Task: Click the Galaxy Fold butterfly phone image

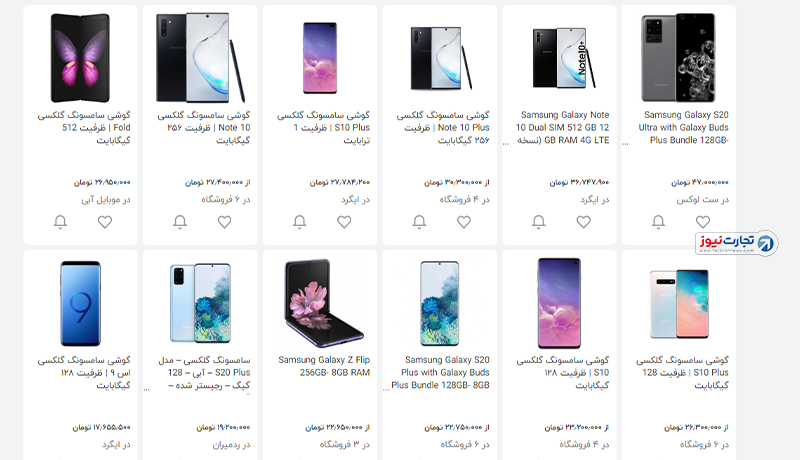Action: (x=81, y=58)
